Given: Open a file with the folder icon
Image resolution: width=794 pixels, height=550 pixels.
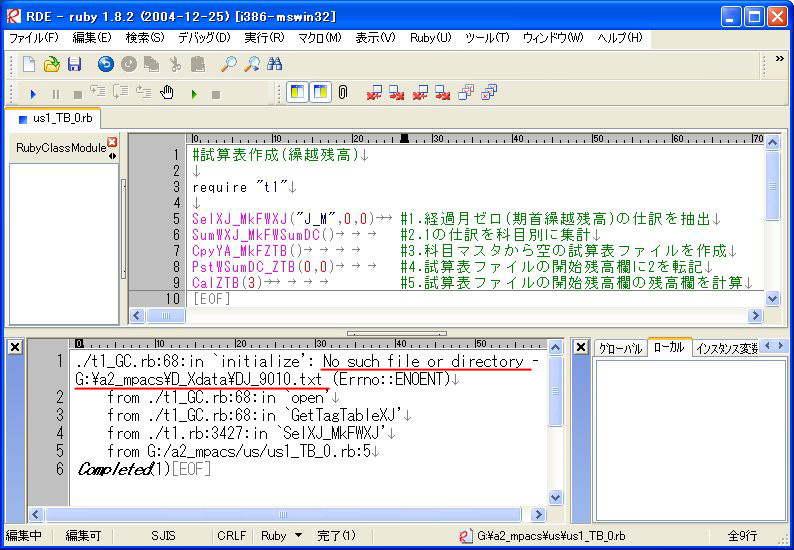Looking at the screenshot, I should click(x=51, y=64).
